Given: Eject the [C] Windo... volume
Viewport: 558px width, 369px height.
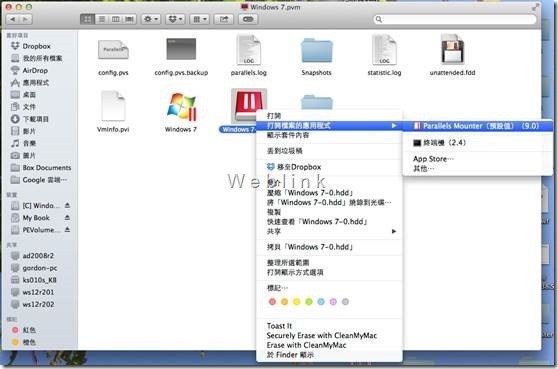Looking at the screenshot, I should [67, 205].
